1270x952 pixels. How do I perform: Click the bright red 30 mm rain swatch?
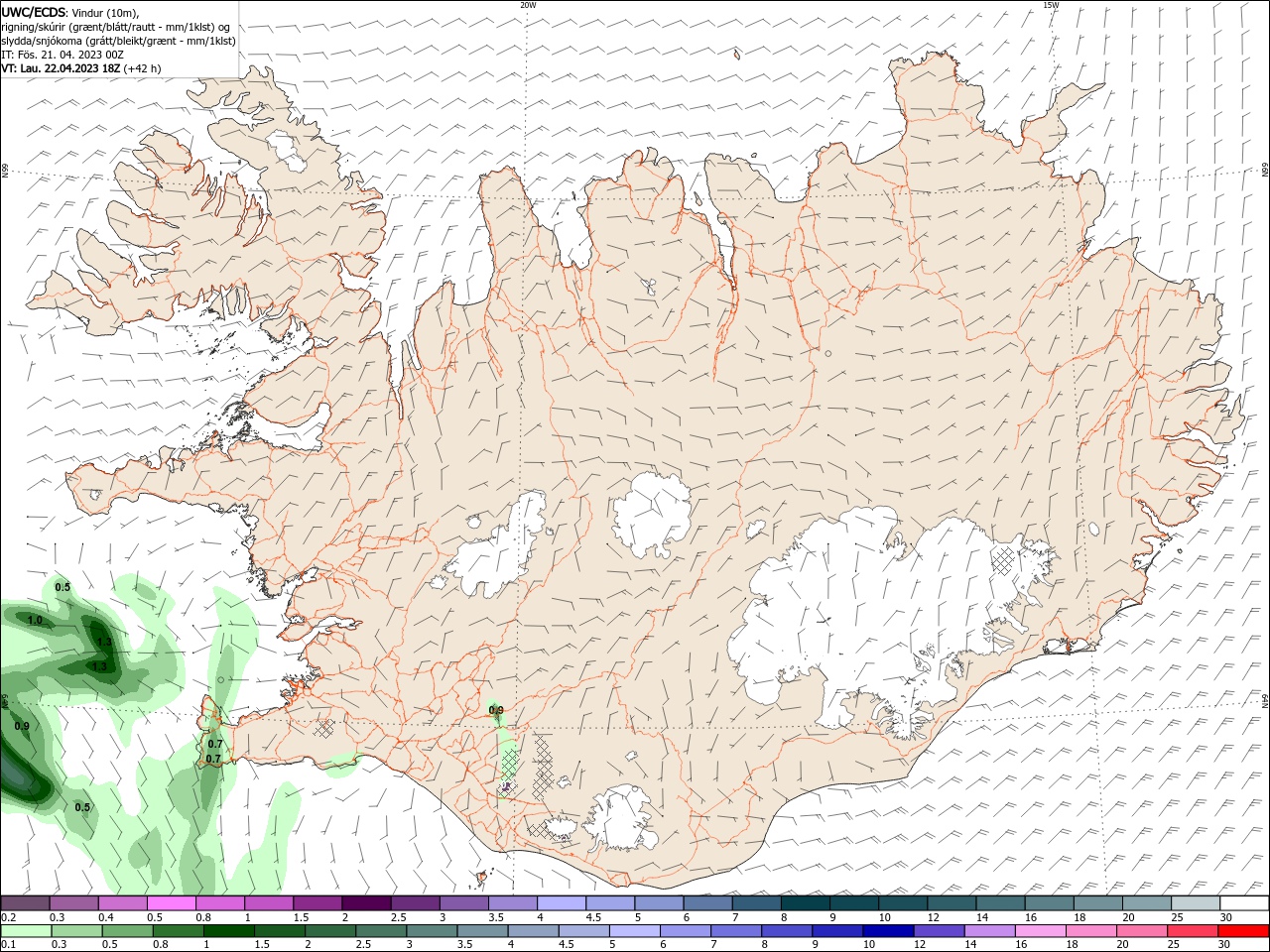coord(1243,931)
